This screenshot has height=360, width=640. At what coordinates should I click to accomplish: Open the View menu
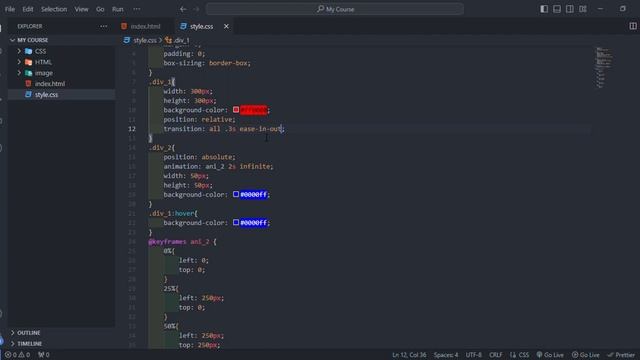pyautogui.click(x=81, y=9)
